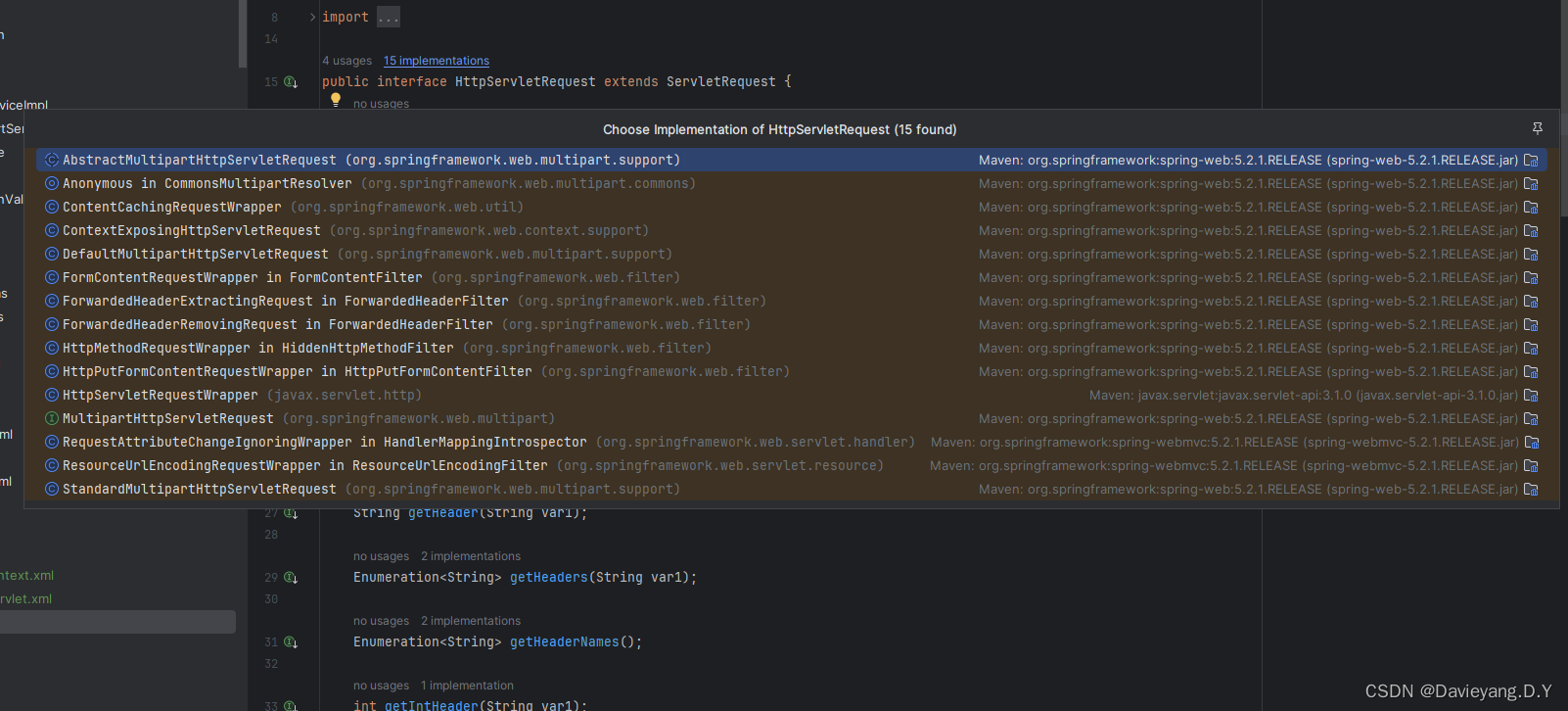Pin the Choose Implementation popup

(1537, 129)
